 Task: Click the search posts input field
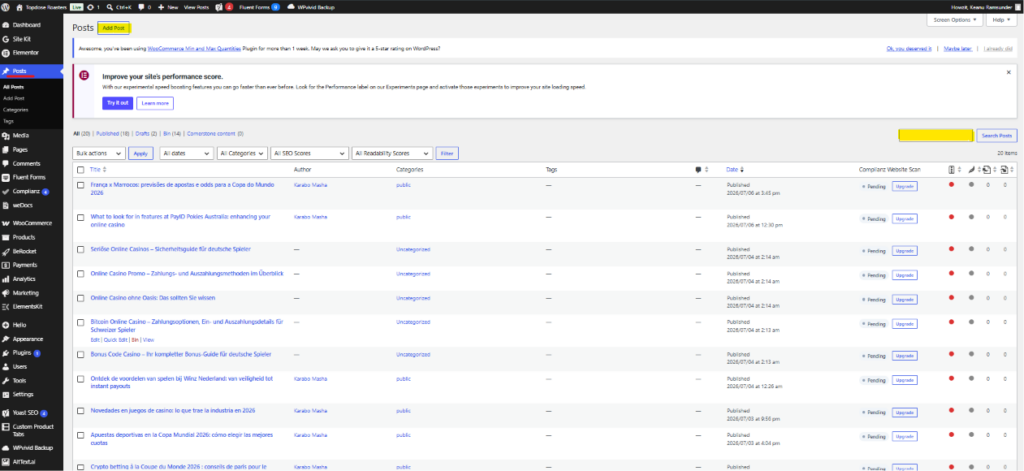936,136
